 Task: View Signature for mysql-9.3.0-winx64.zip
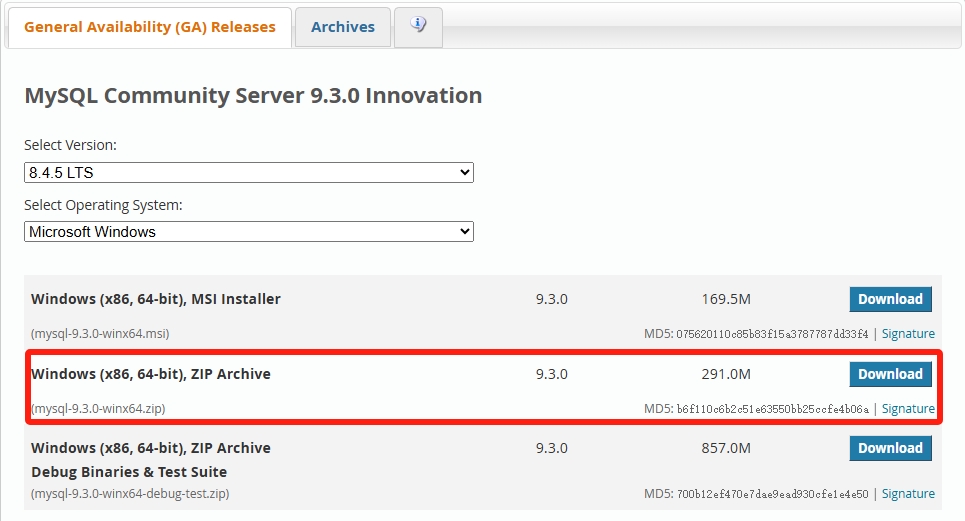pyautogui.click(x=908, y=409)
